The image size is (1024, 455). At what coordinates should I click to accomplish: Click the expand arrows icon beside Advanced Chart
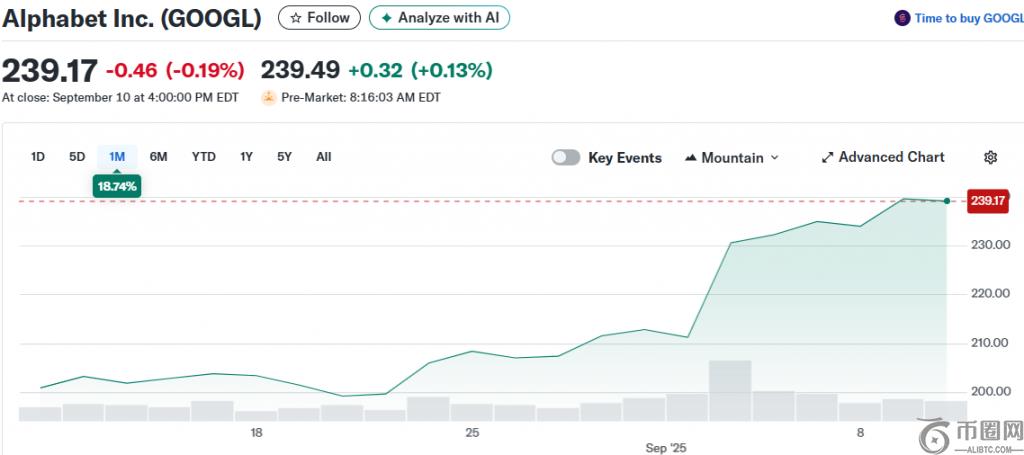tap(827, 157)
